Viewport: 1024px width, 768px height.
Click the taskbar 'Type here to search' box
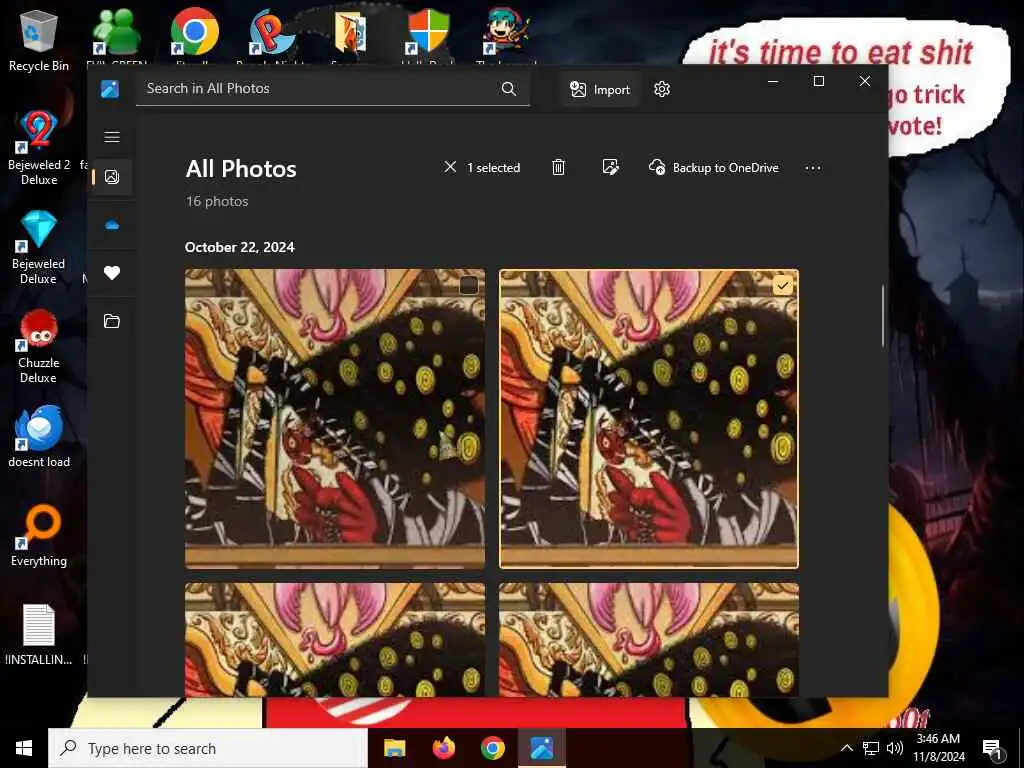click(x=208, y=748)
